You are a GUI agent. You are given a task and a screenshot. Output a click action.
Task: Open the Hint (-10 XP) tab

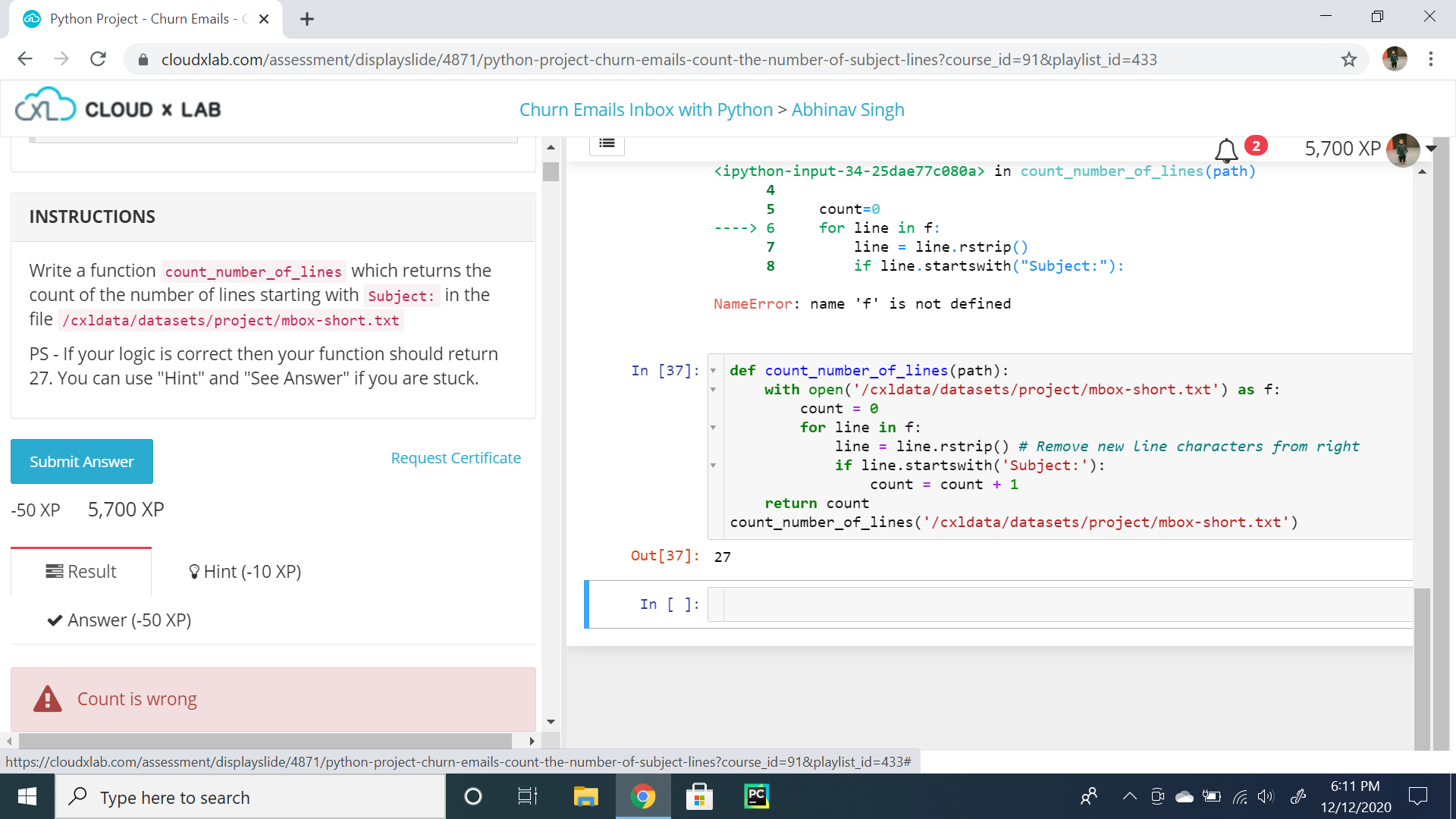(245, 572)
